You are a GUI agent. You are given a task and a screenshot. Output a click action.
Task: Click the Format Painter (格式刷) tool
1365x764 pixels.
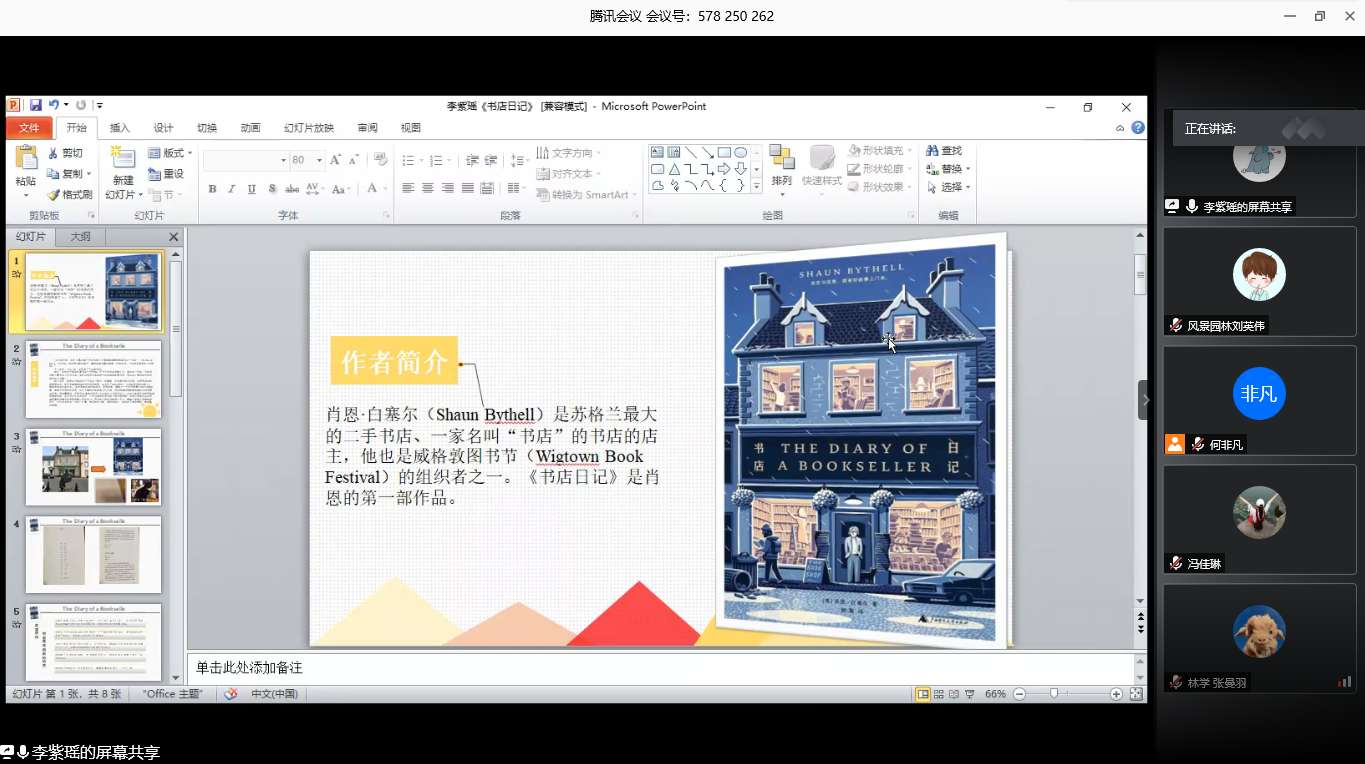[70, 194]
